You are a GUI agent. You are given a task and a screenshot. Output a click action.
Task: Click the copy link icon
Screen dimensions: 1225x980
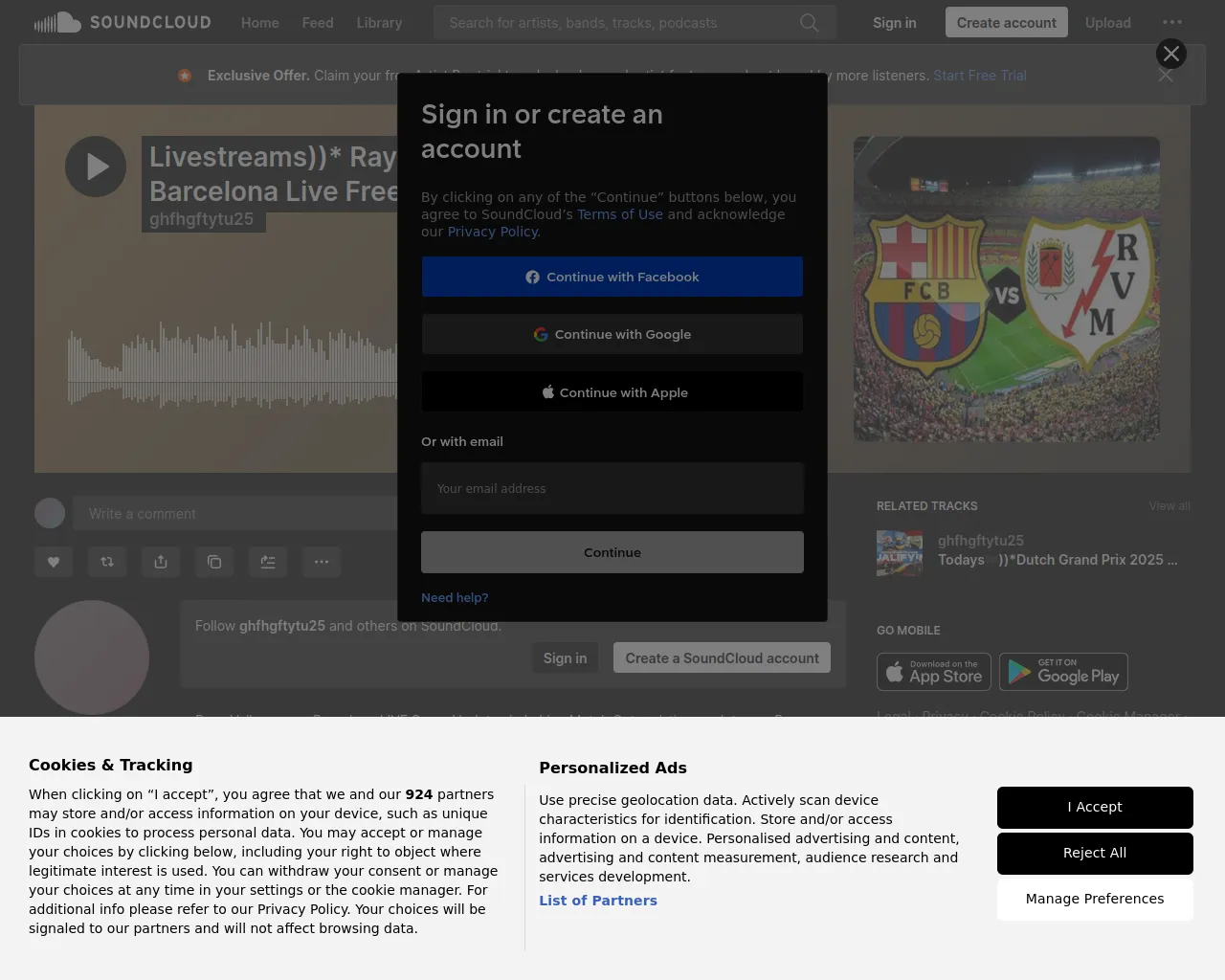pos(214,562)
